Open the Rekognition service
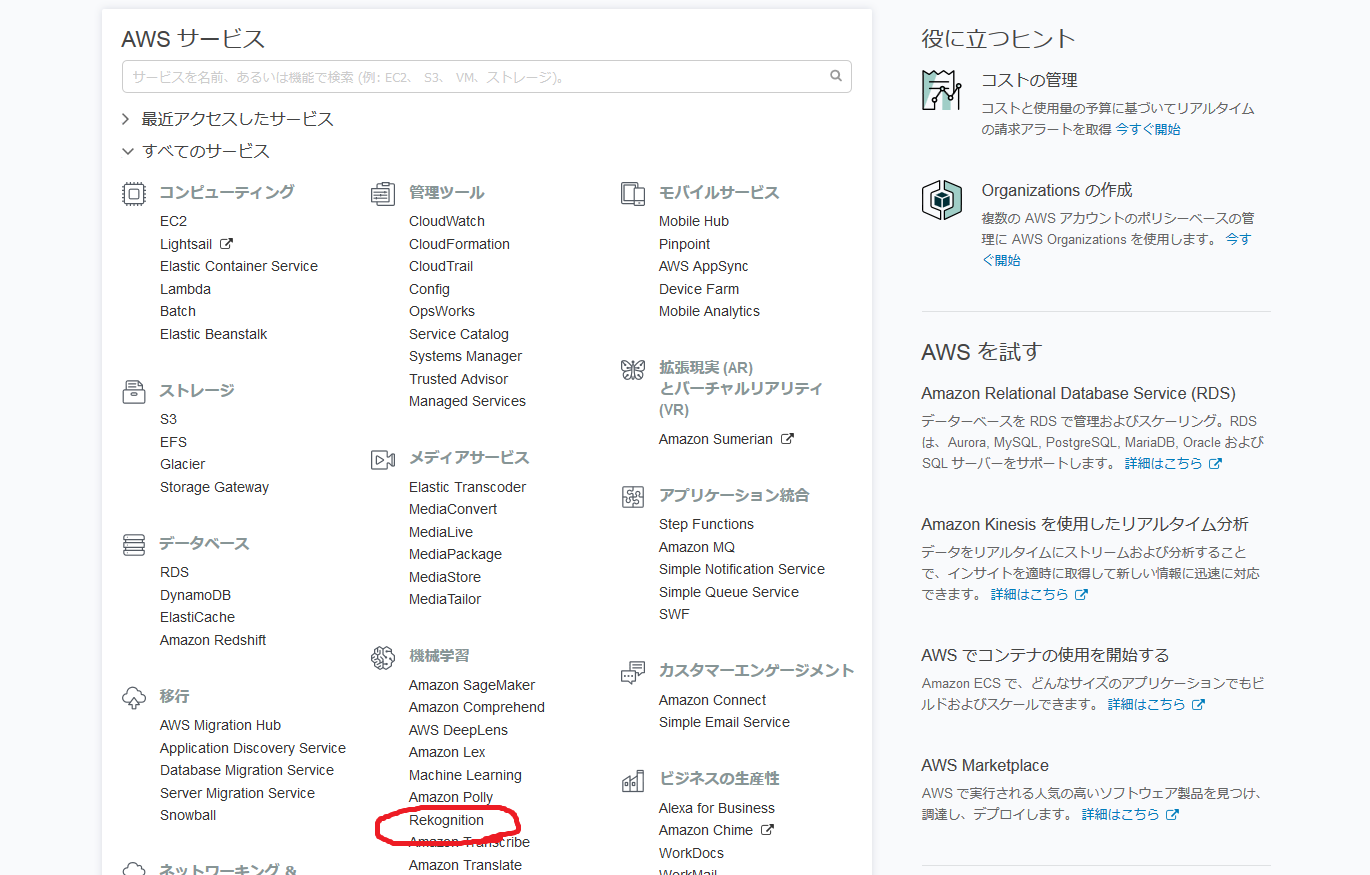Image resolution: width=1370 pixels, height=875 pixels. 446,820
